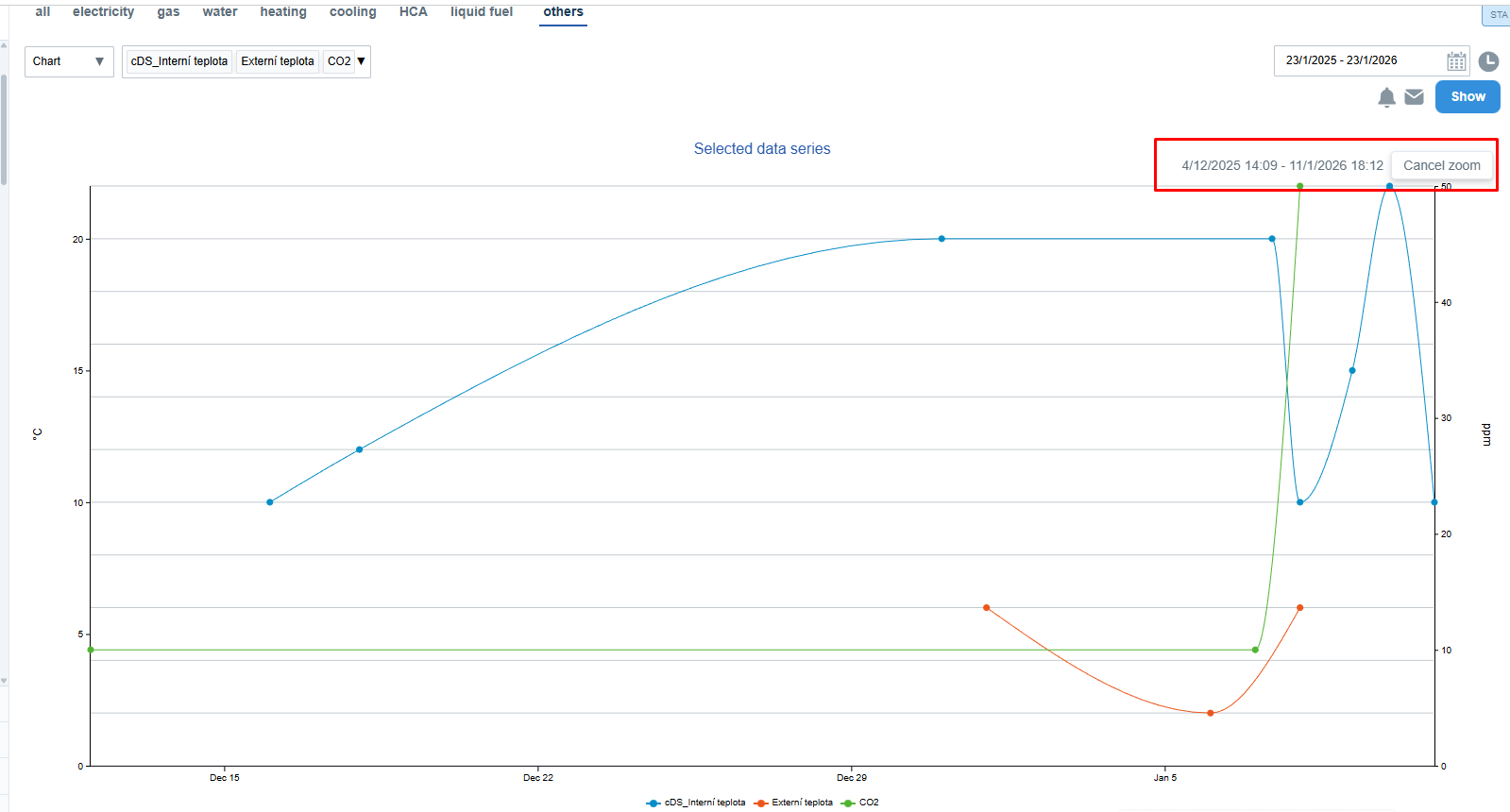This screenshot has height=812, width=1510.
Task: Expand the data series selector arrow
Action: [x=361, y=61]
